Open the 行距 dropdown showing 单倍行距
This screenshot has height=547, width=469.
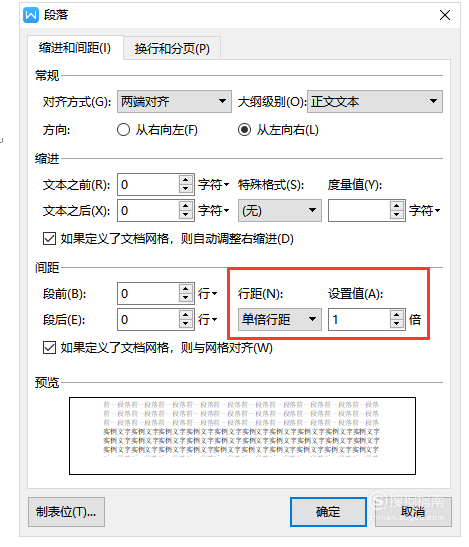280,319
